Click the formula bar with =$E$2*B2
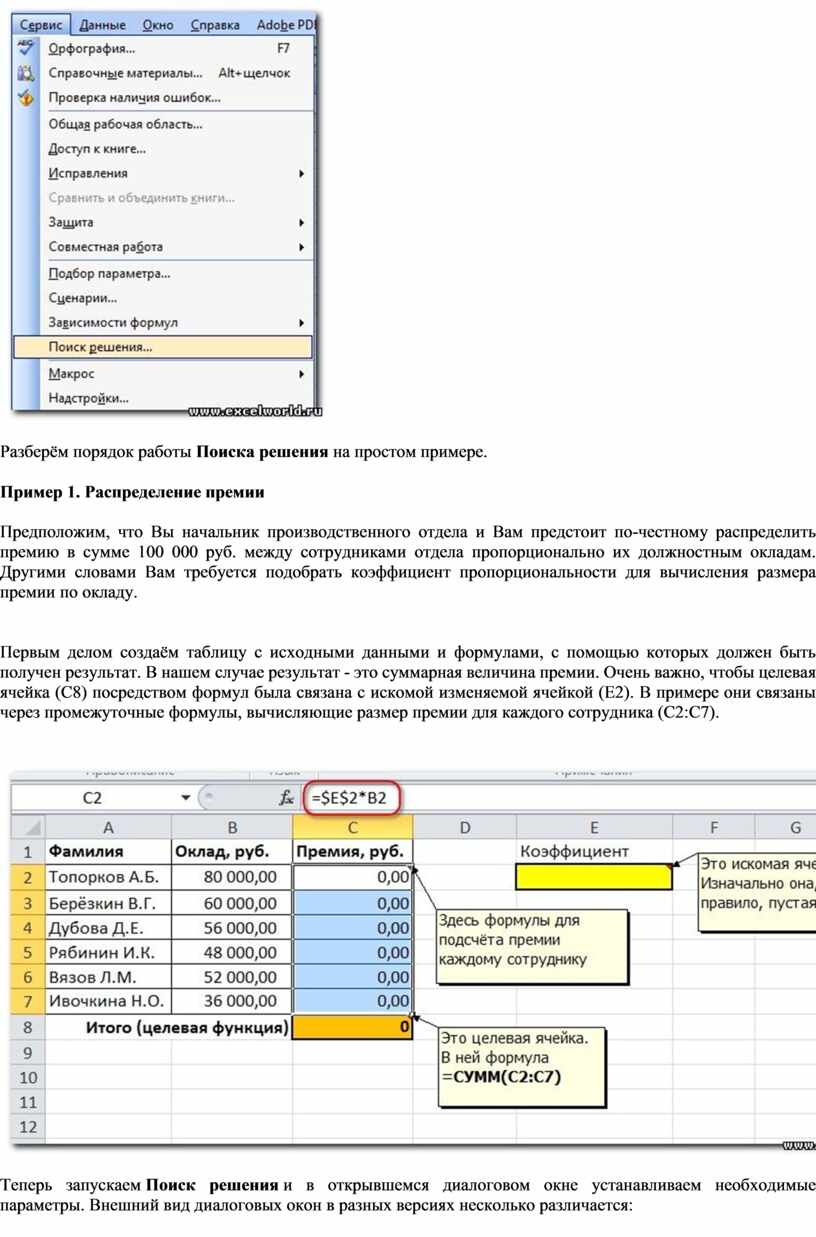 [560, 798]
